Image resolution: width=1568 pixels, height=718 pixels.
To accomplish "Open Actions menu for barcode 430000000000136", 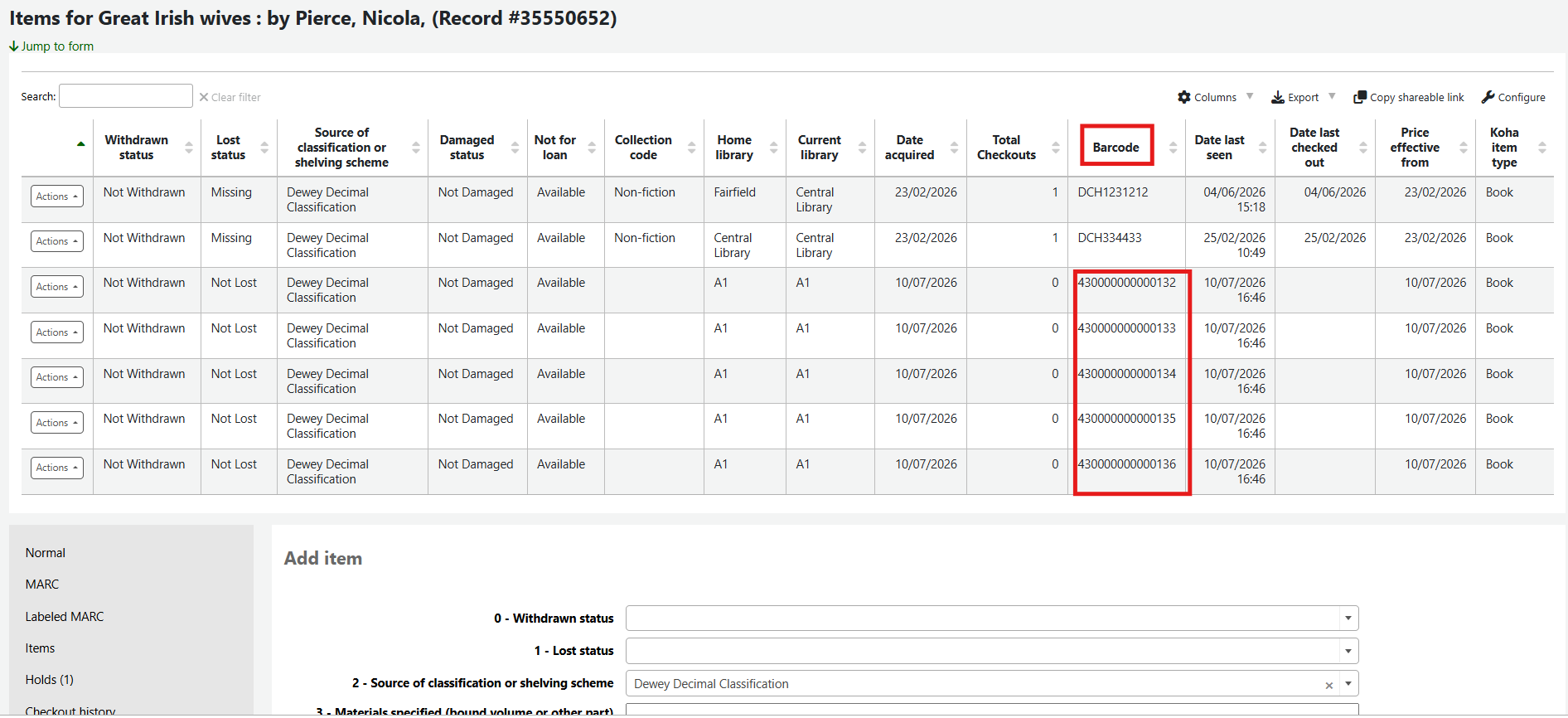I will 57,468.
